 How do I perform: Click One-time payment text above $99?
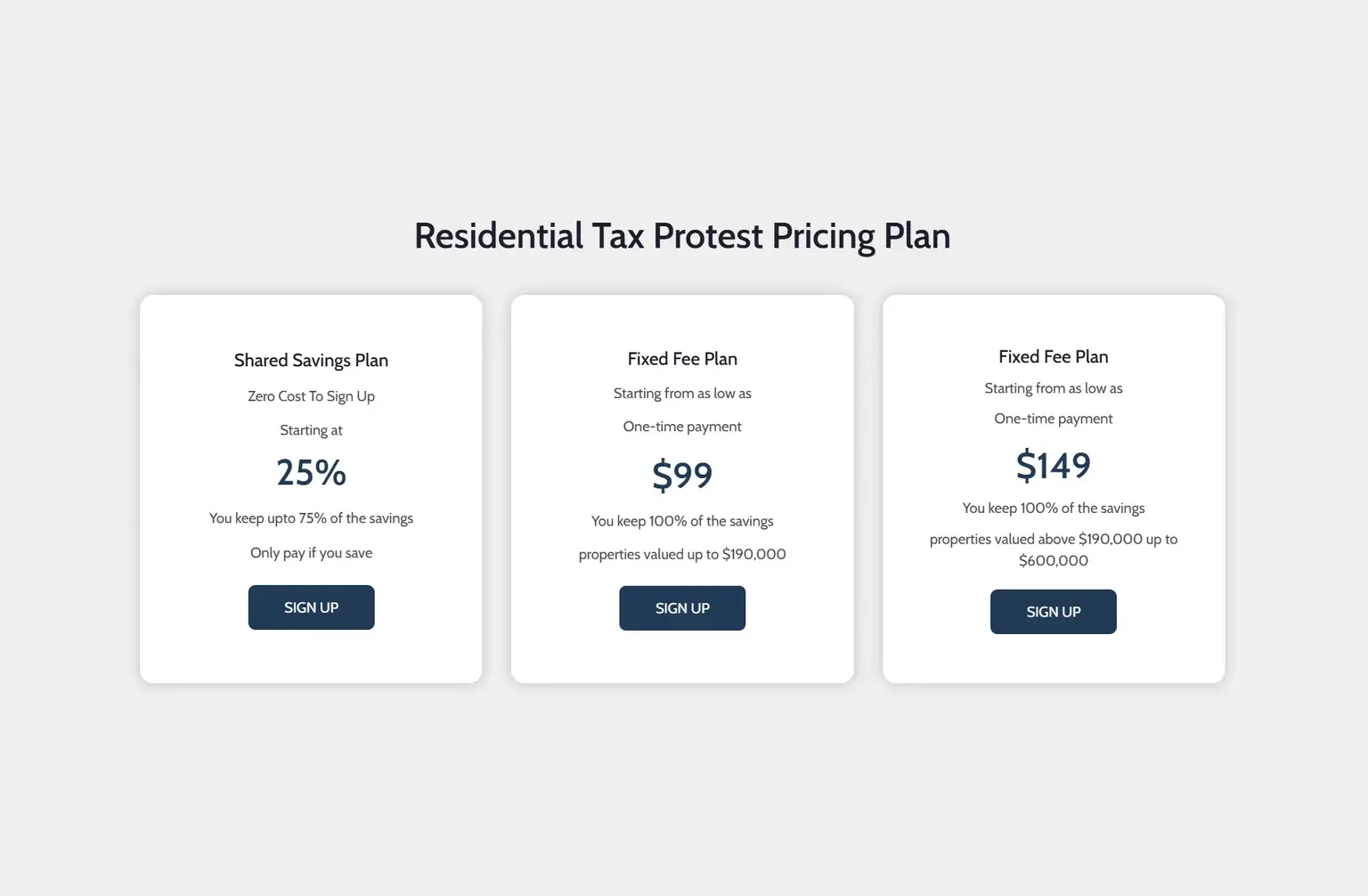[682, 427]
